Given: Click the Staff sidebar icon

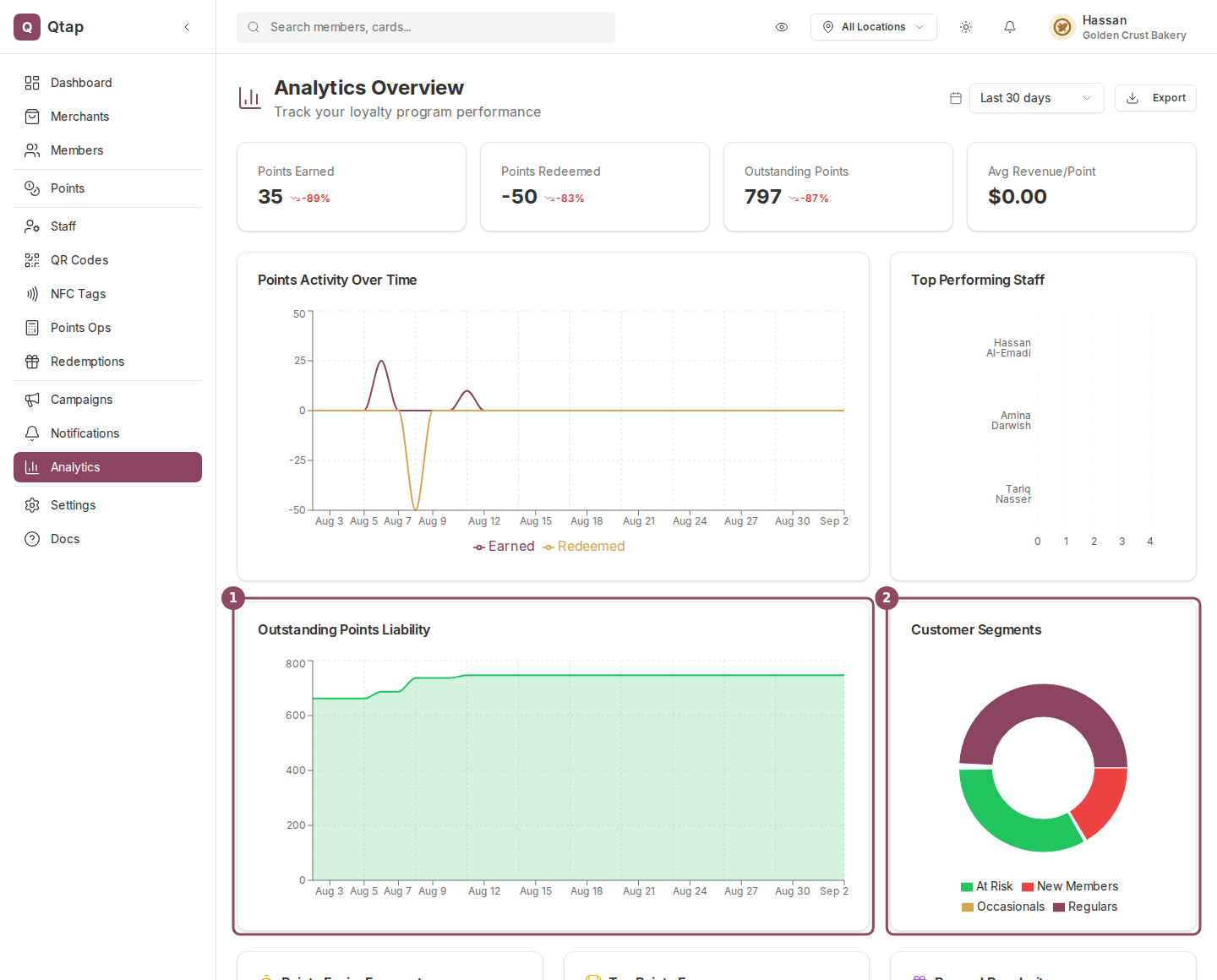Looking at the screenshot, I should tap(32, 226).
